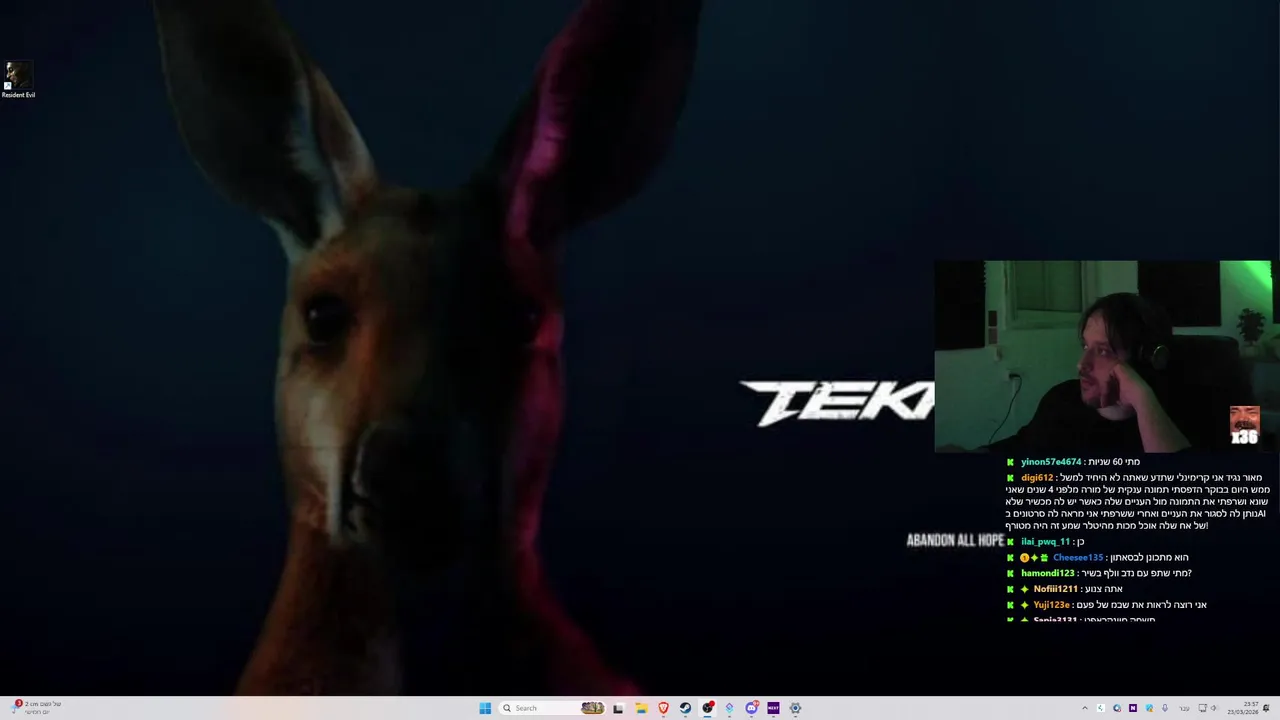This screenshot has height=720, width=1280.
Task: Switch to OBS Studio in the taskbar
Action: pos(708,708)
